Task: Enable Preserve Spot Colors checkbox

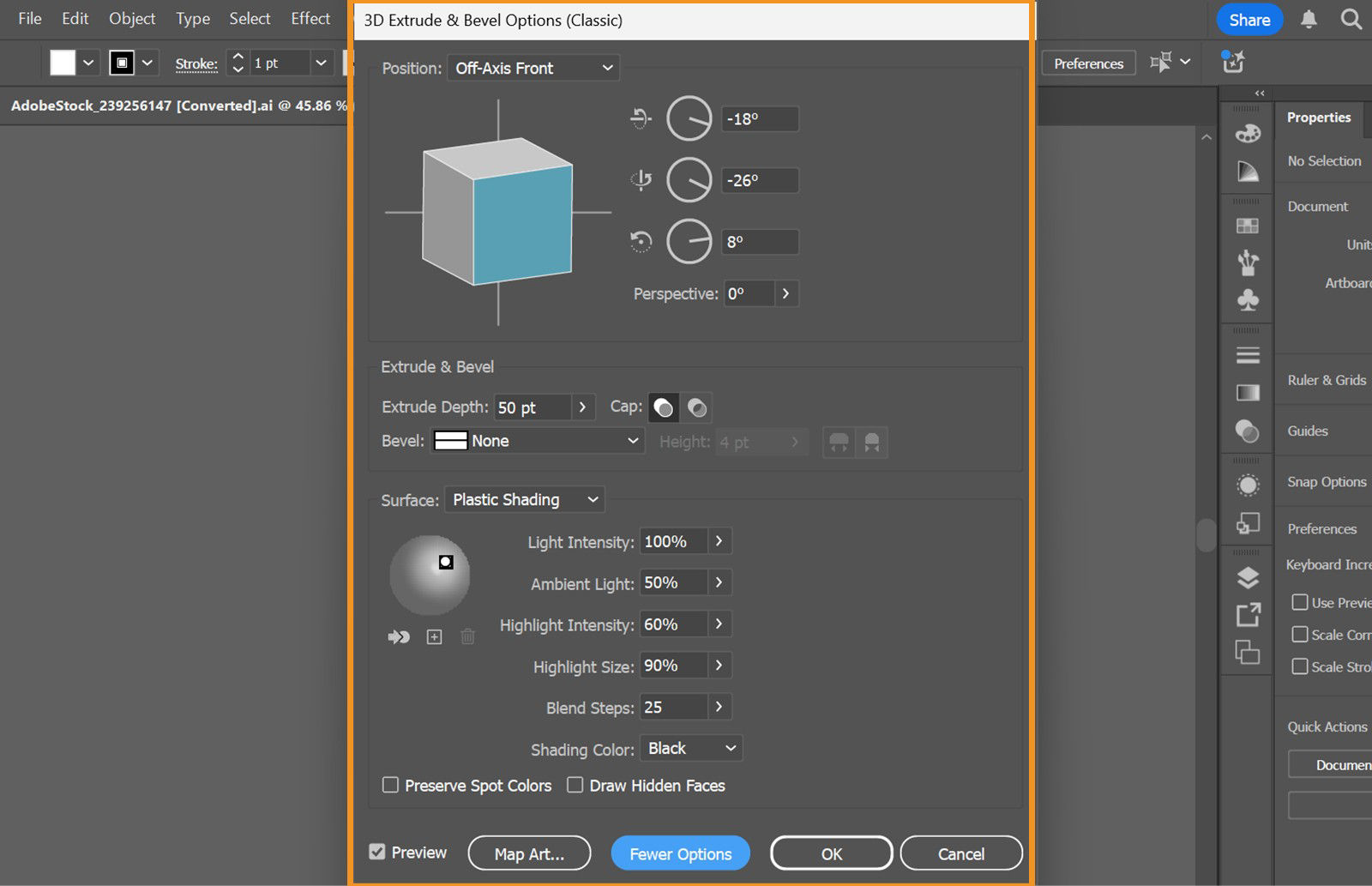Action: [x=390, y=785]
